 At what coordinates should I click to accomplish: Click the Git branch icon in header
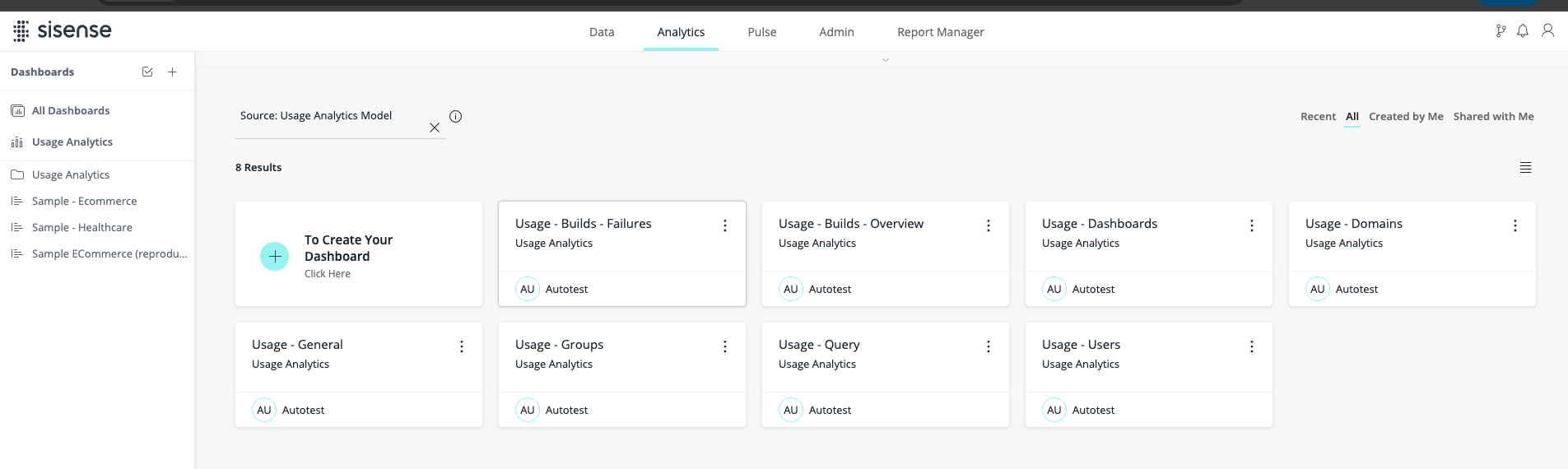[x=1501, y=31]
